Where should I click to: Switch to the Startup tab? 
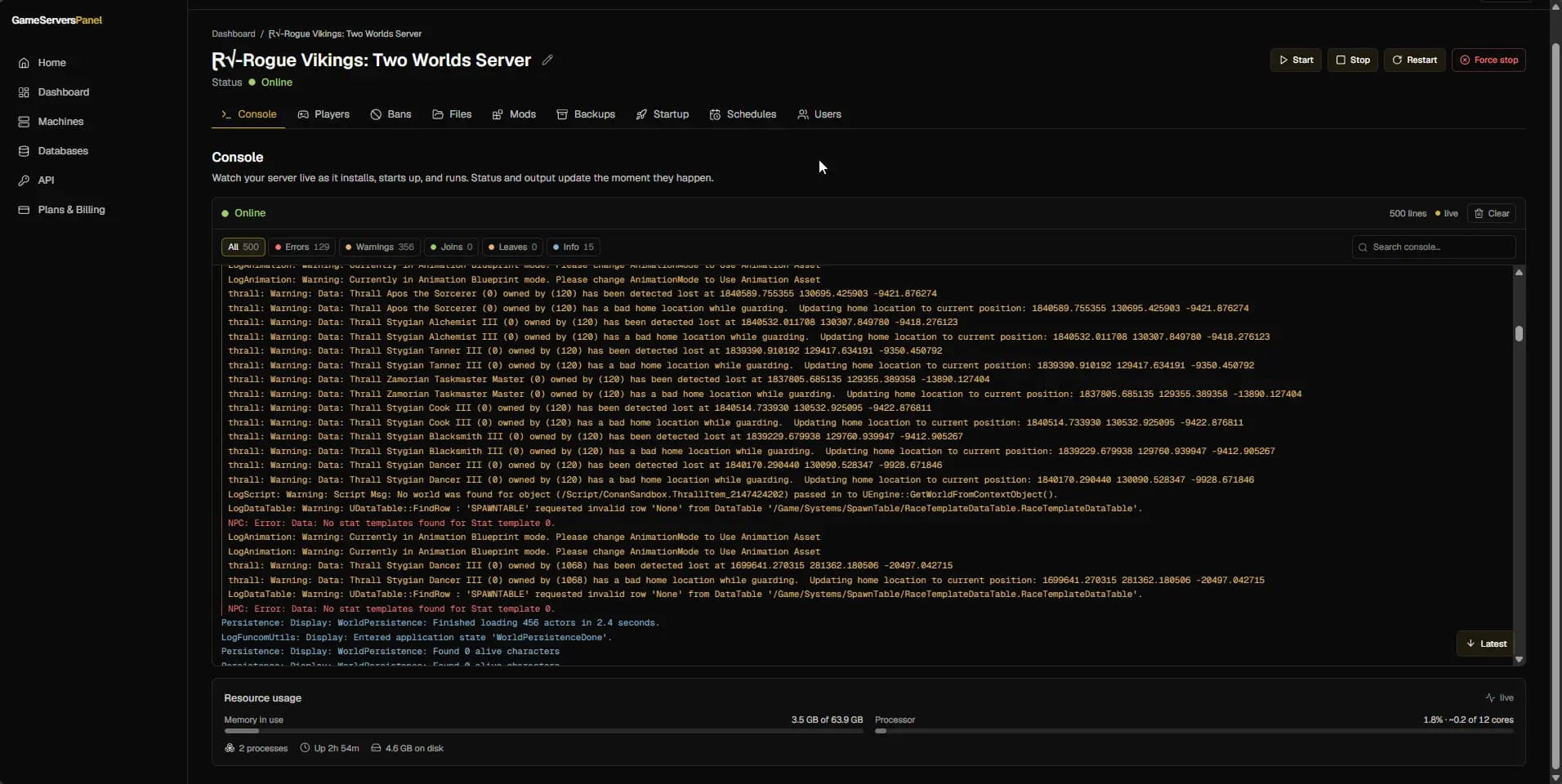tap(663, 114)
